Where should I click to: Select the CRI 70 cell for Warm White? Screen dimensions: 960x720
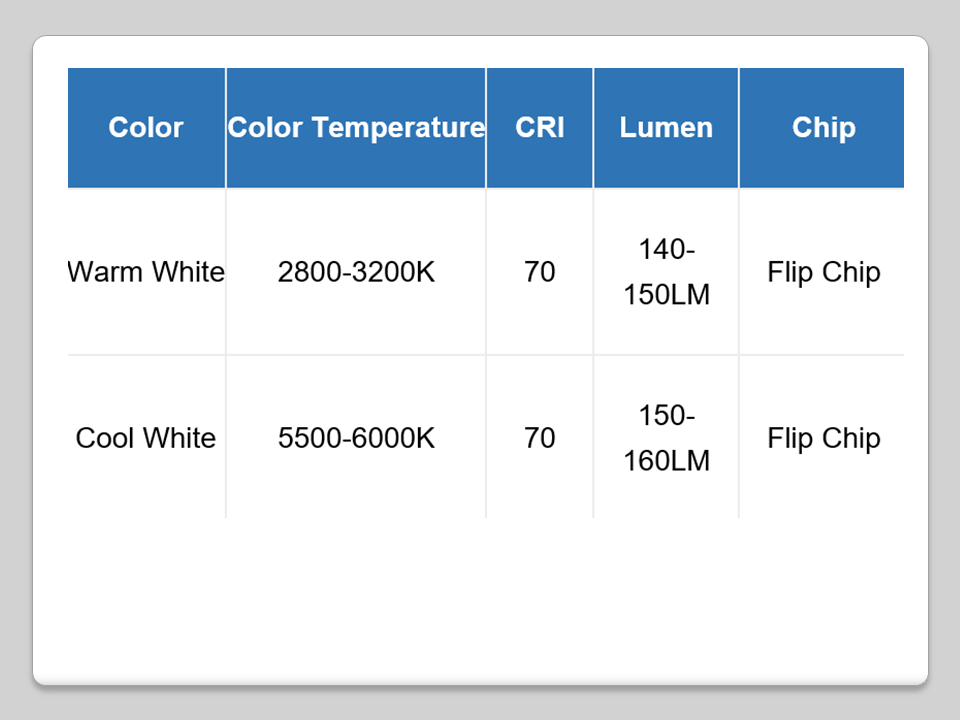540,272
